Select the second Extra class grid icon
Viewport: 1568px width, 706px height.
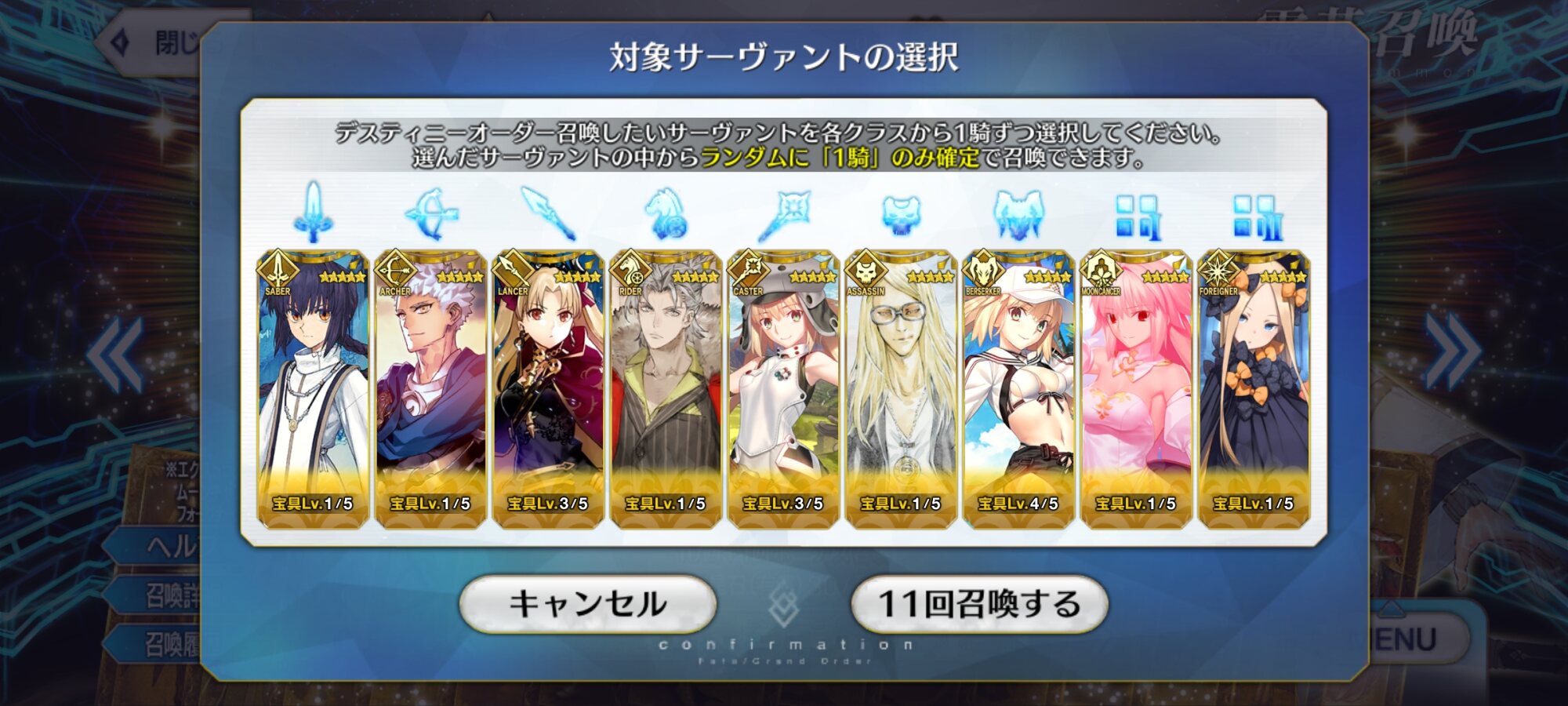click(1256, 217)
